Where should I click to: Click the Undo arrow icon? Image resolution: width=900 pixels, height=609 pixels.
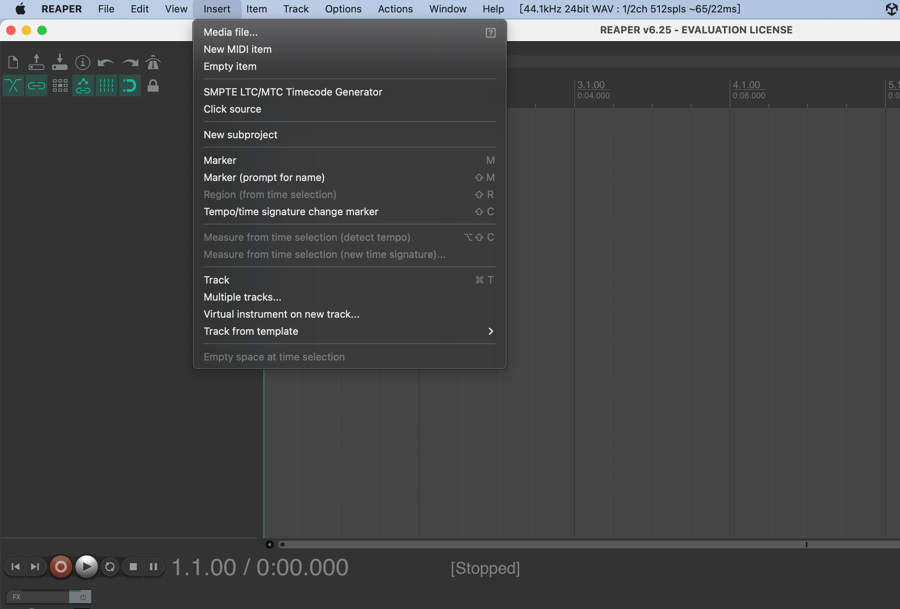point(106,63)
